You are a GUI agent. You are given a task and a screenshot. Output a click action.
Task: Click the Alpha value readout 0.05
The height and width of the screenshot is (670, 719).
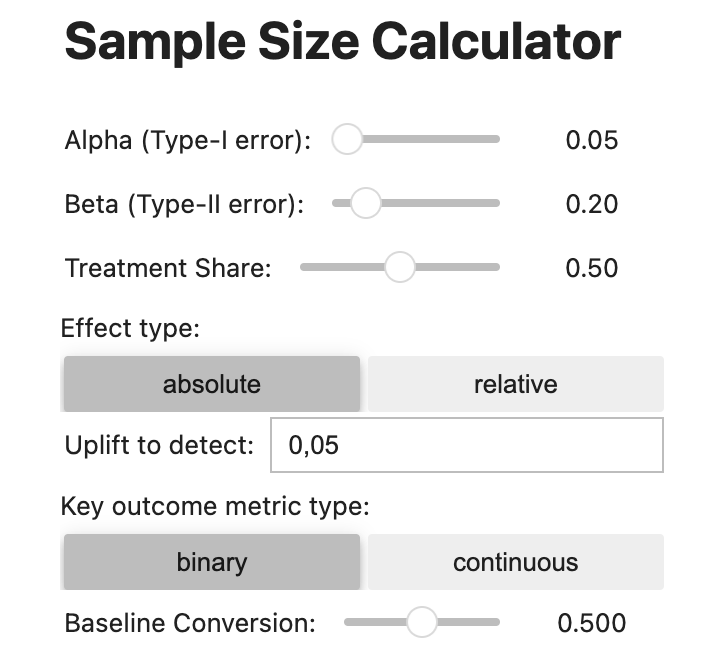pos(592,140)
